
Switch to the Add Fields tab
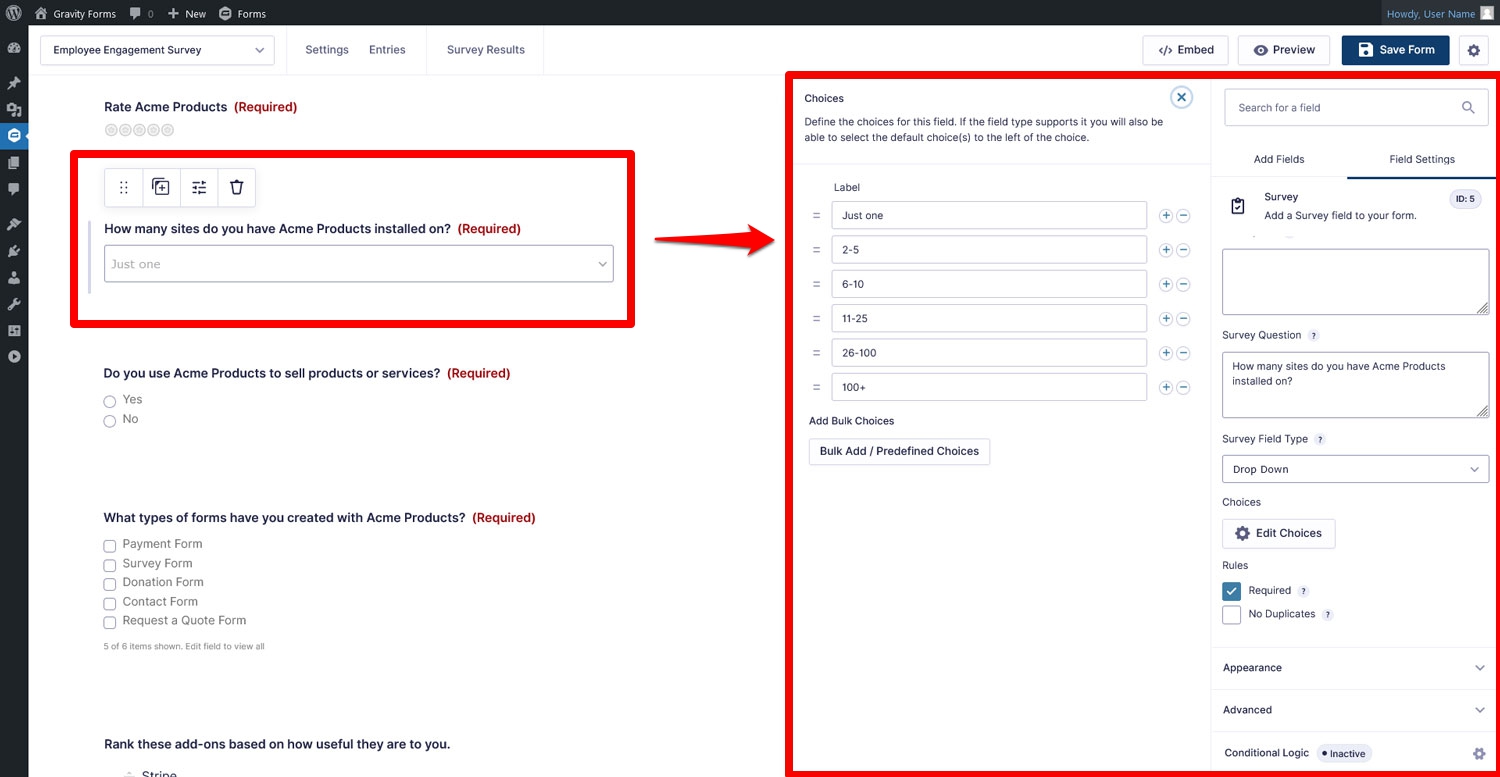pos(1279,159)
